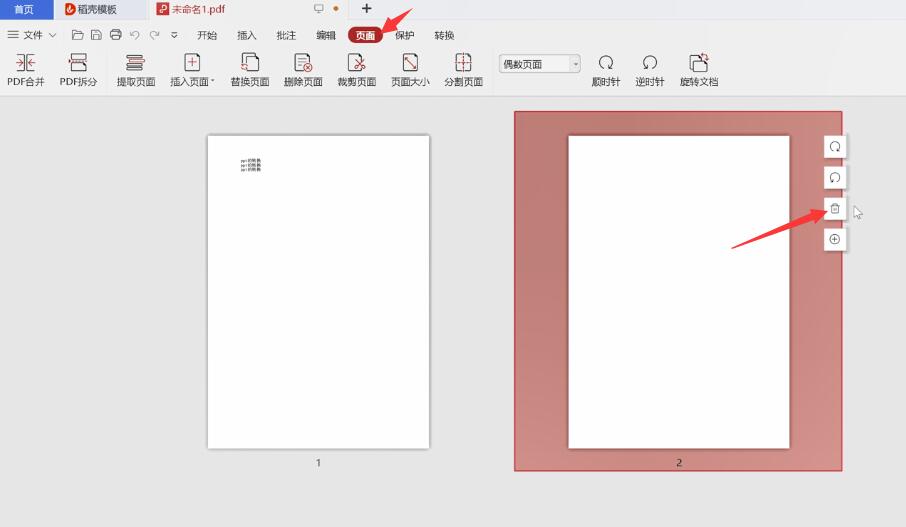The width and height of the screenshot is (906, 527).
Task: Expand the 文件 menu chevron
Action: click(53, 35)
